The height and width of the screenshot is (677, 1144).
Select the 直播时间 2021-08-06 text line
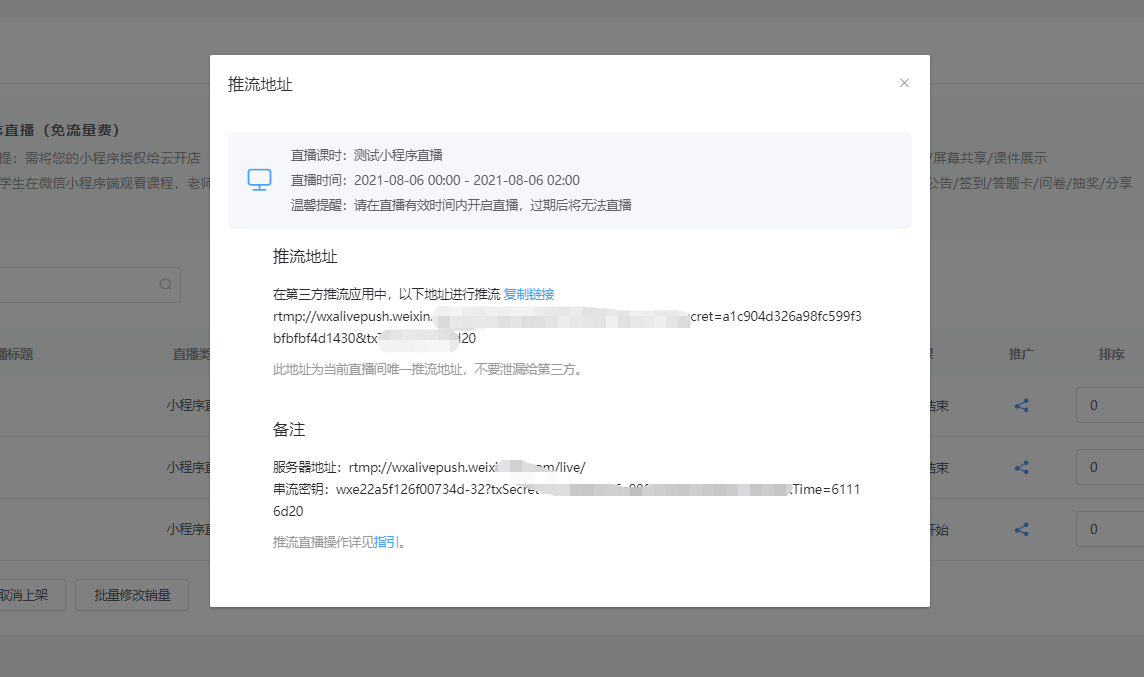435,180
